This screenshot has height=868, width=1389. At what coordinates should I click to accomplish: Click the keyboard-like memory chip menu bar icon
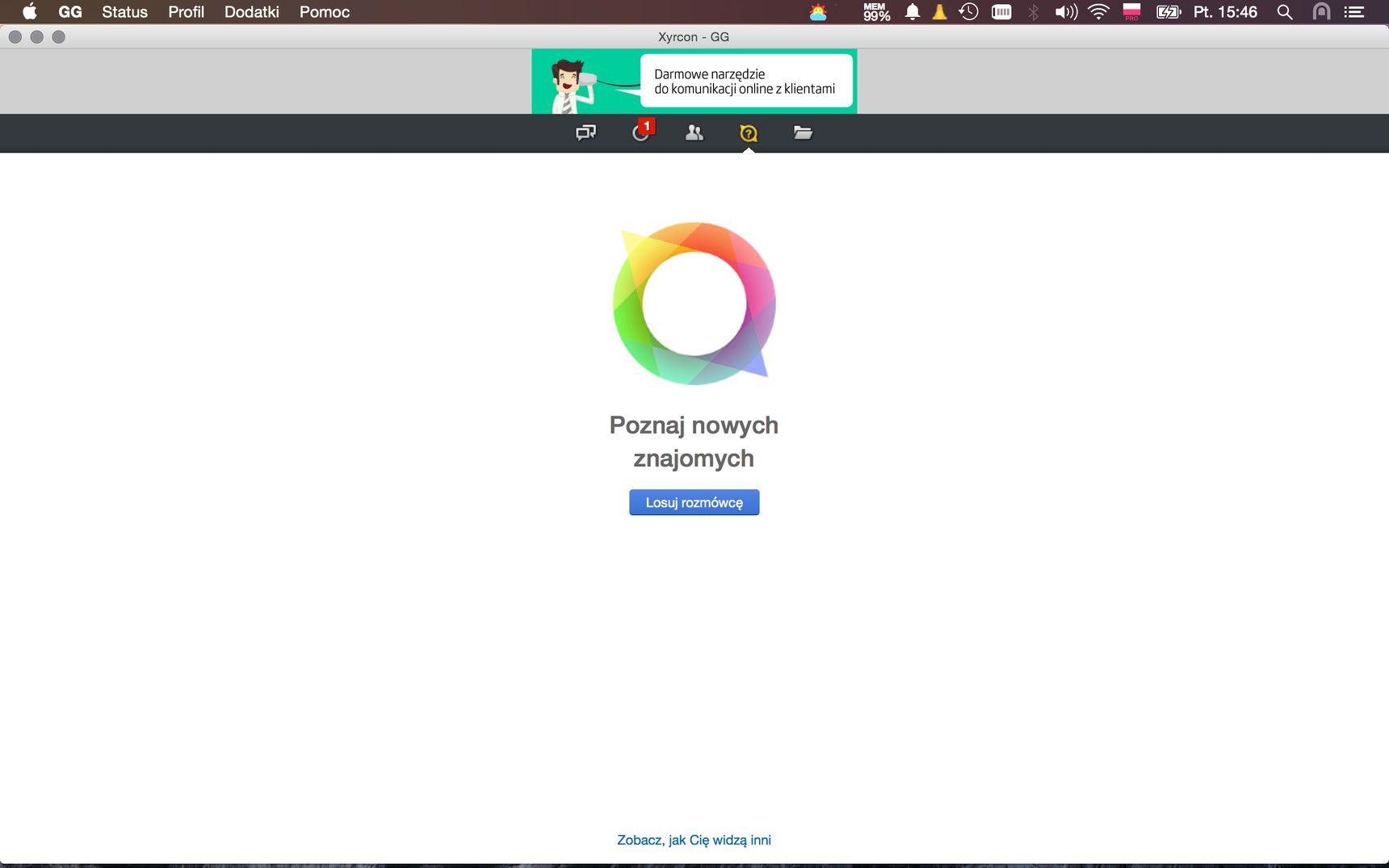[1001, 12]
